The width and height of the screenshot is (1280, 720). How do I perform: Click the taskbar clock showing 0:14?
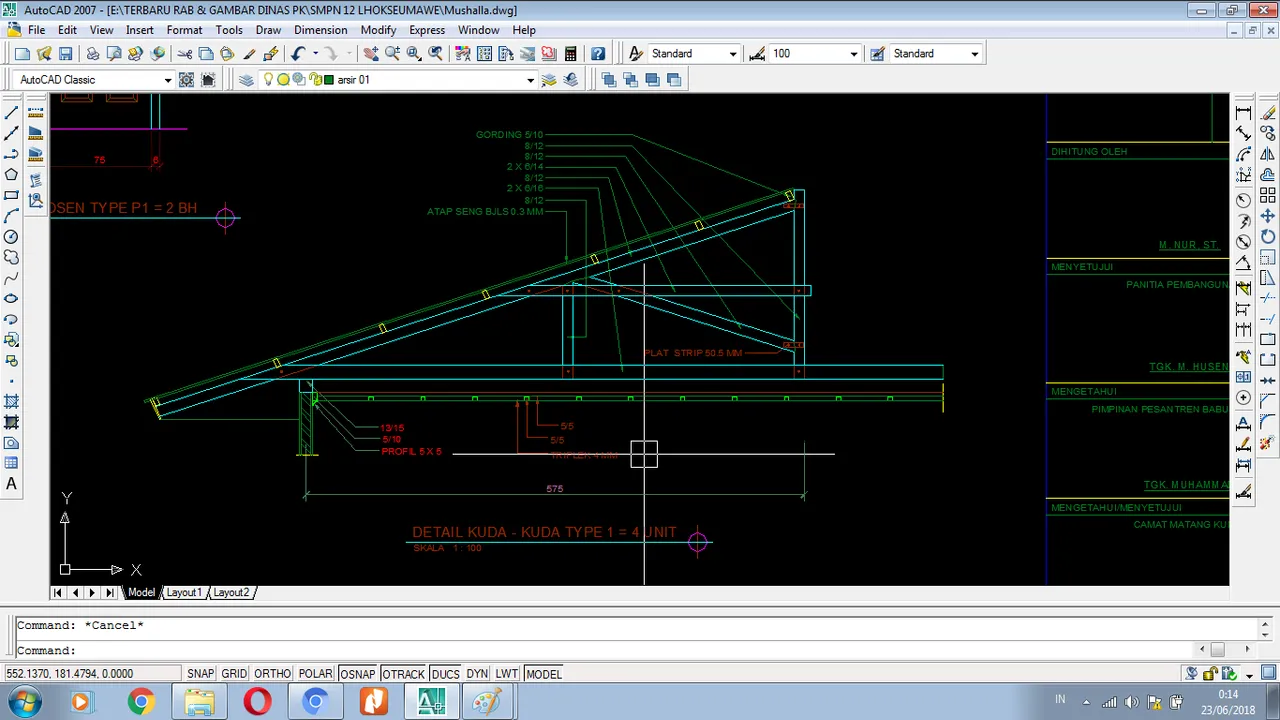tap(1229, 702)
